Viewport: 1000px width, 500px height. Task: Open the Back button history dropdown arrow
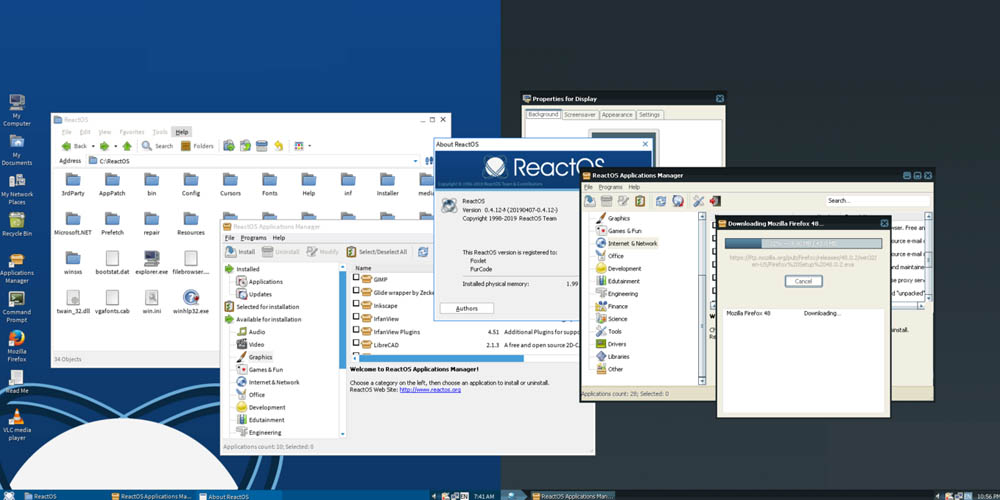(x=94, y=146)
